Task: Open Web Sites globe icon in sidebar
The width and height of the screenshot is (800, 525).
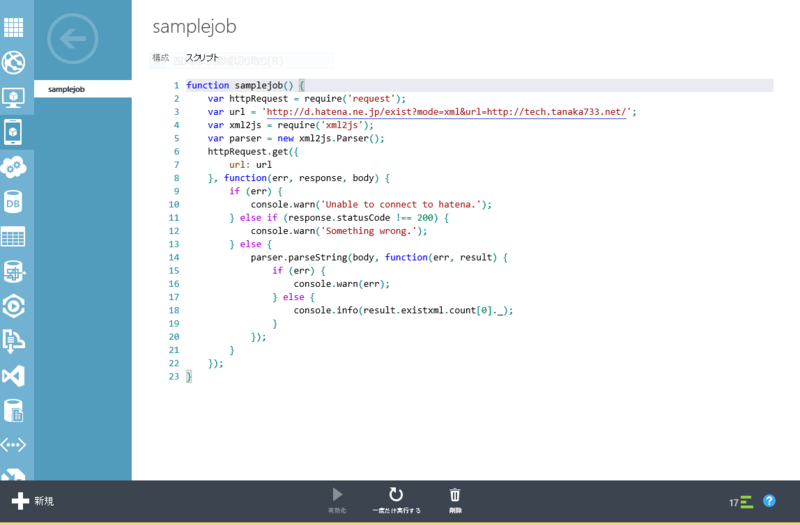Action: pyautogui.click(x=13, y=62)
